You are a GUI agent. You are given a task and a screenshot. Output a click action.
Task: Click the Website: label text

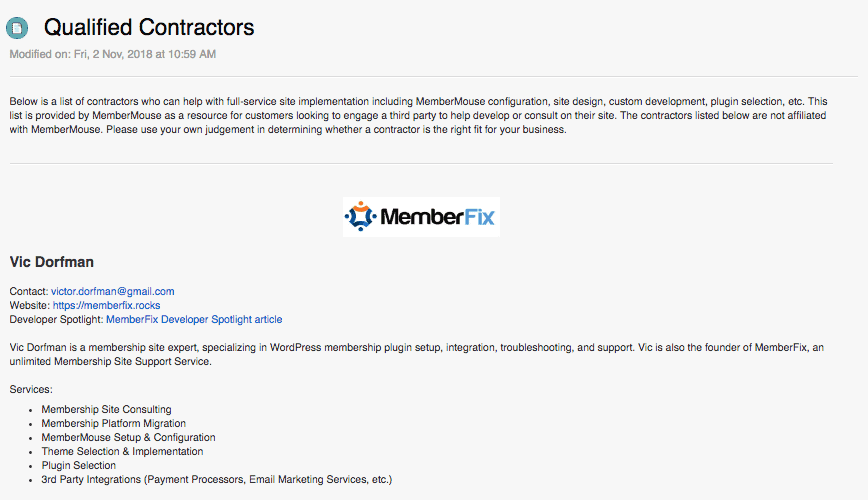[29, 305]
